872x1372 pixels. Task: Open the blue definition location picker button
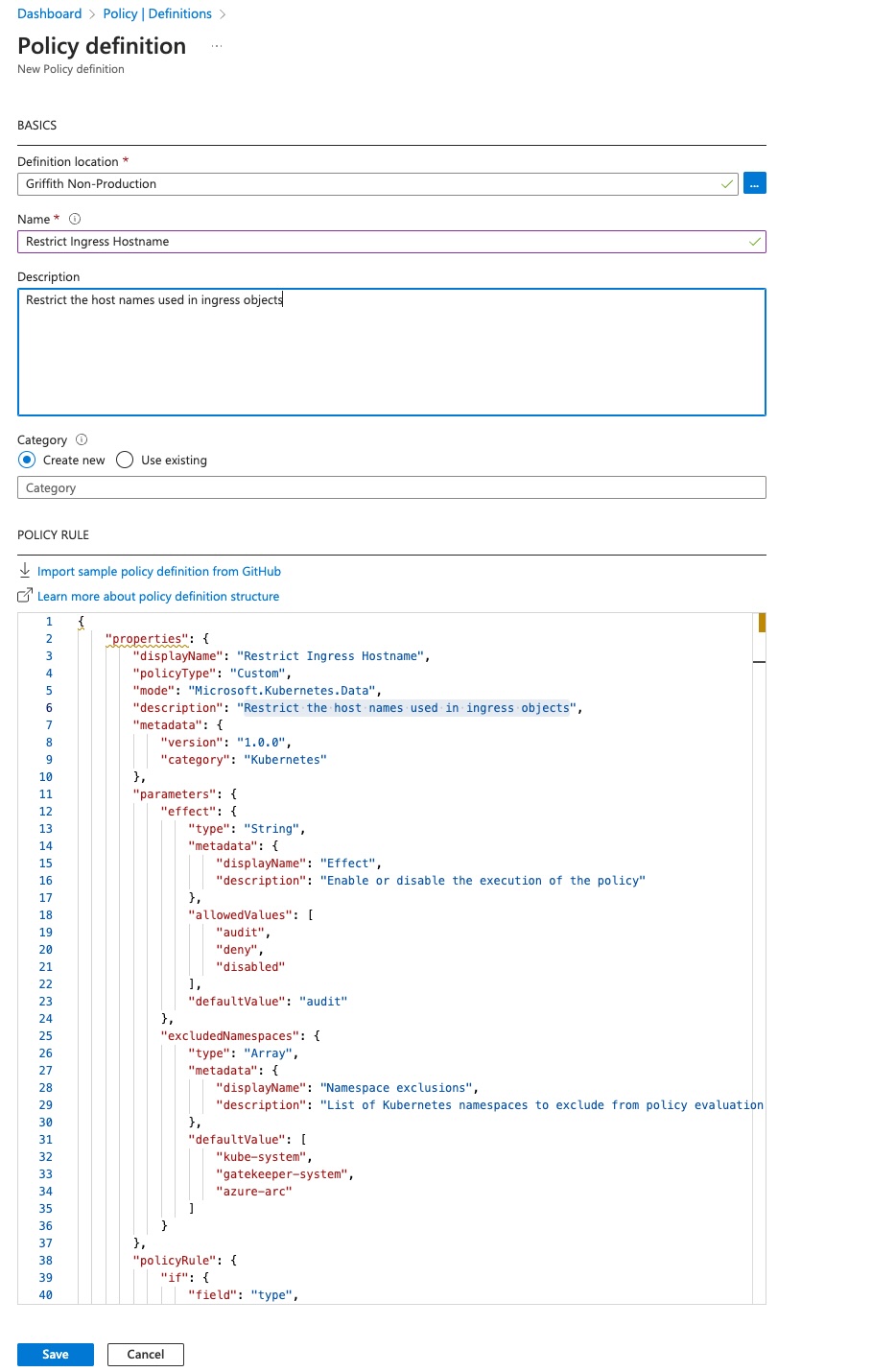tap(754, 183)
